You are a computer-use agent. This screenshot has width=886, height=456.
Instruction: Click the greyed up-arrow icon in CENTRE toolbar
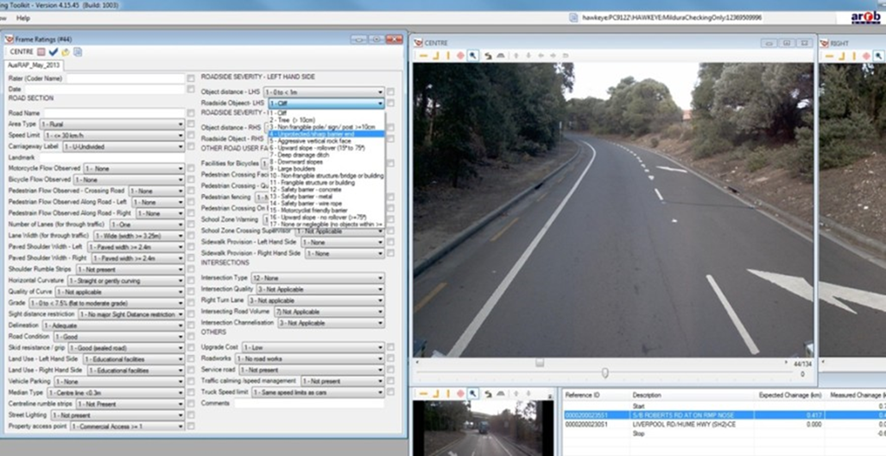coord(516,55)
